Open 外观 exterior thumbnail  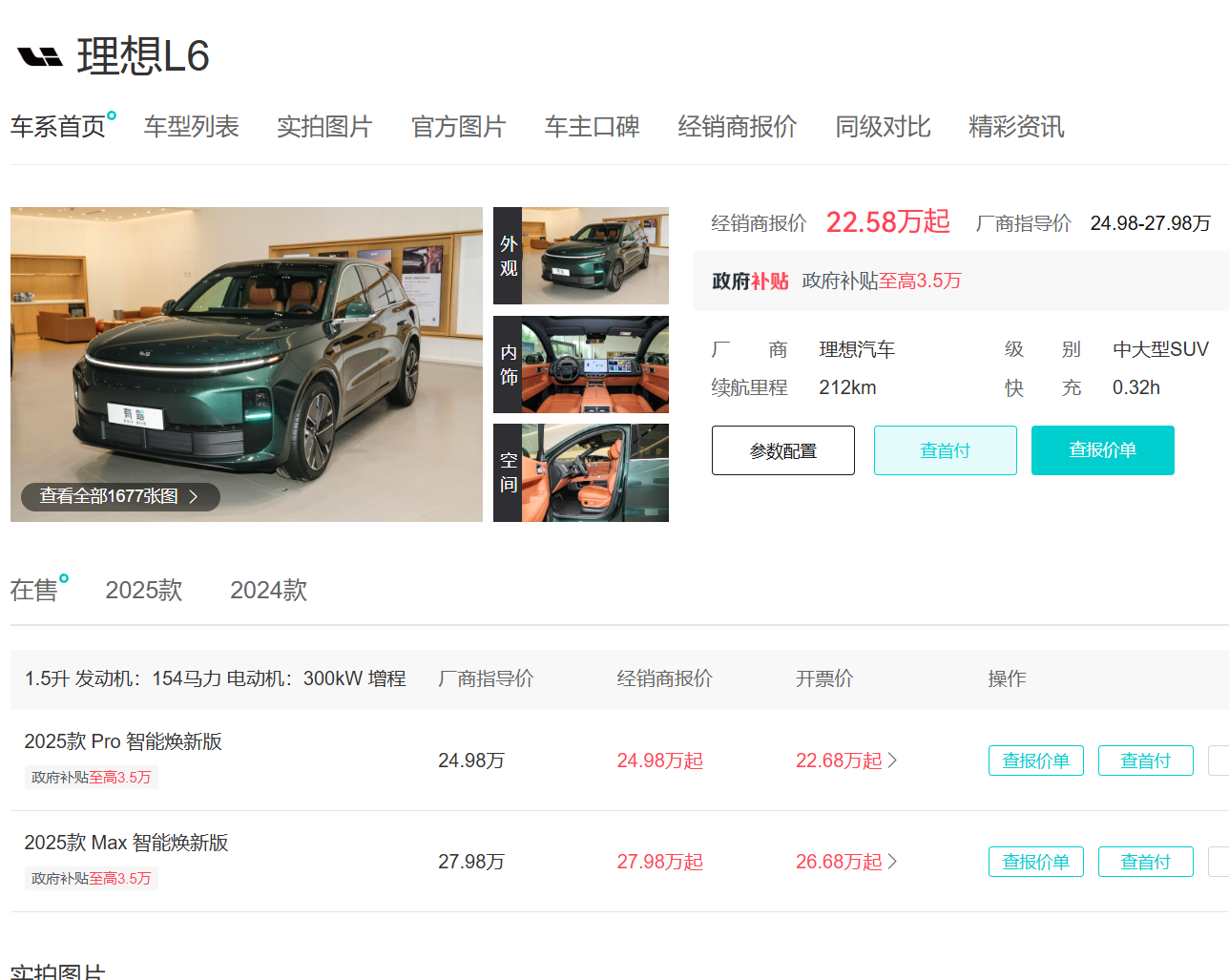tap(581, 256)
